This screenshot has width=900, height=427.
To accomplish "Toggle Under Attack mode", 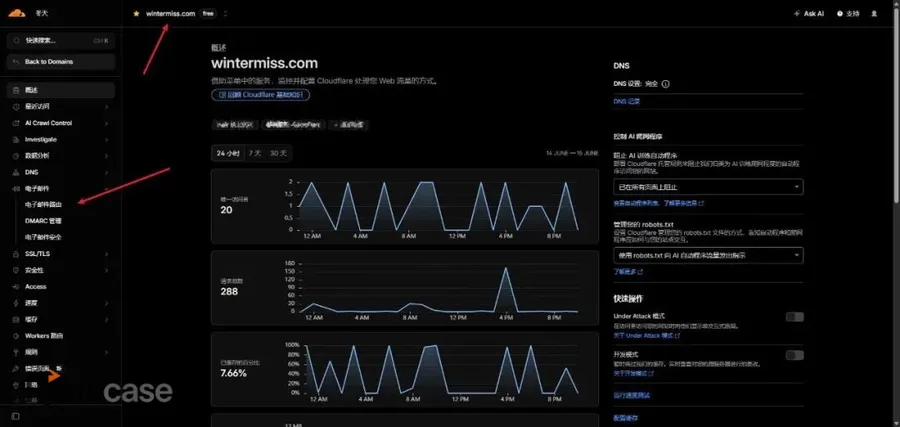I will coord(794,317).
